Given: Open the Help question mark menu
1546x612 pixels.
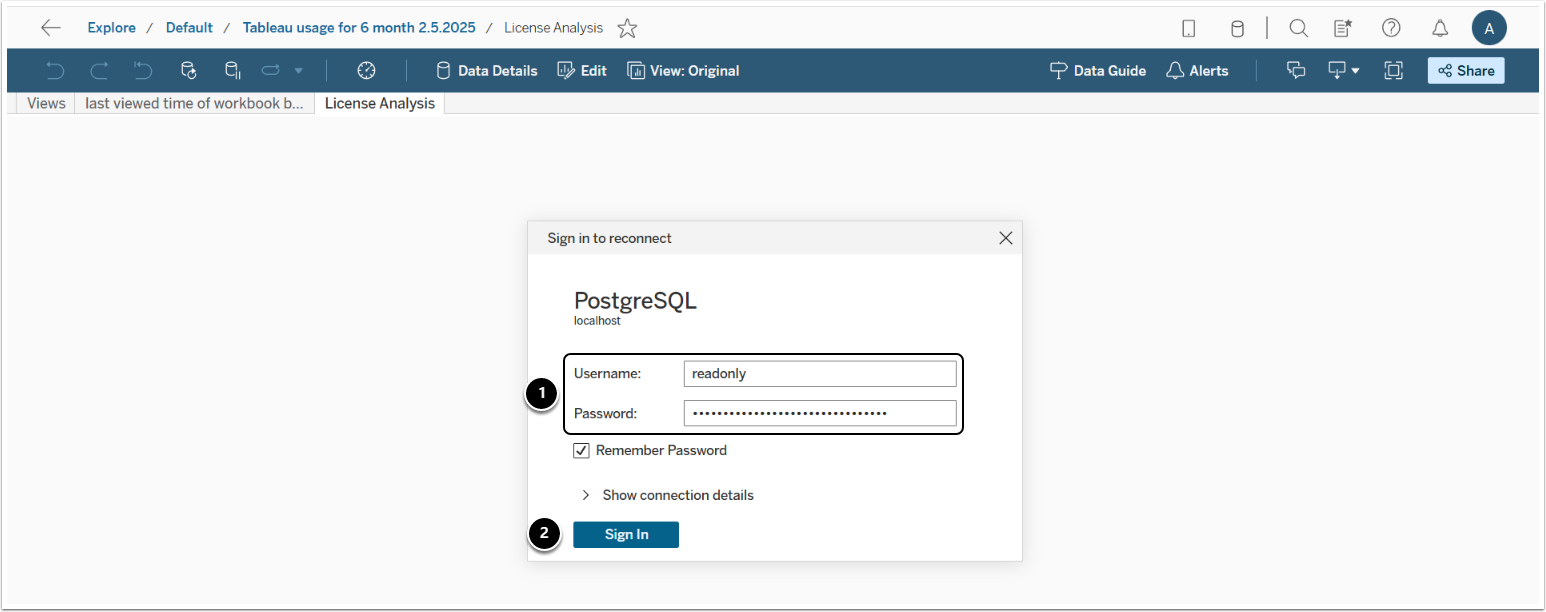Looking at the screenshot, I should pos(1391,28).
